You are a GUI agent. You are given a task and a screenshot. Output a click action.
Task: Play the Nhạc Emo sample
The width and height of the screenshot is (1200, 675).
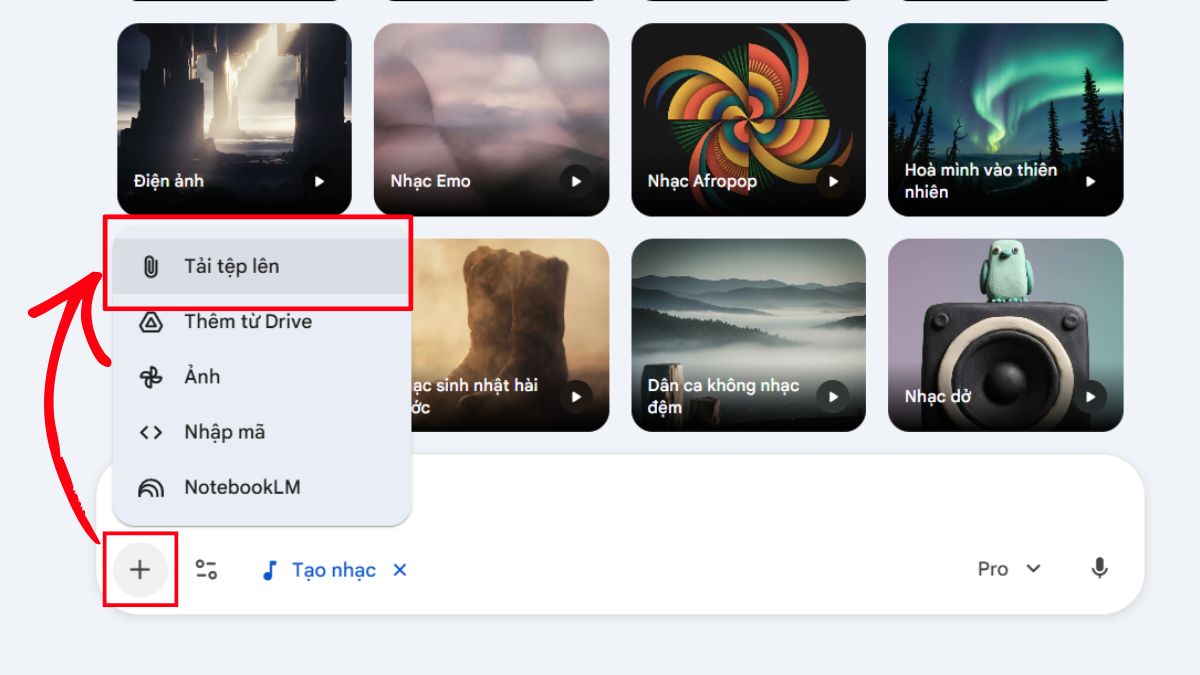click(576, 181)
